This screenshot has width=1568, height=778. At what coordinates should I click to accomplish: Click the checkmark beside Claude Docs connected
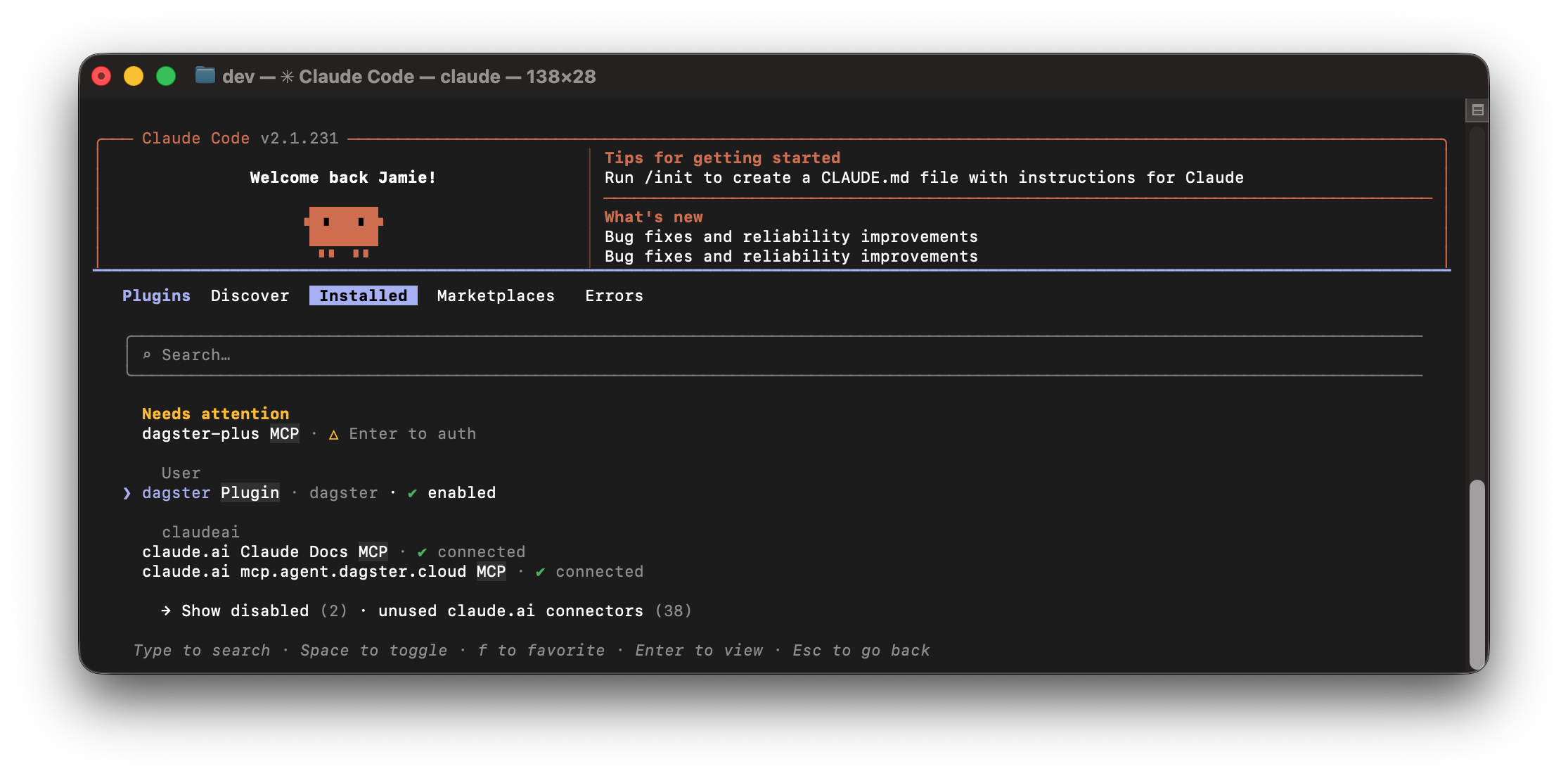422,552
